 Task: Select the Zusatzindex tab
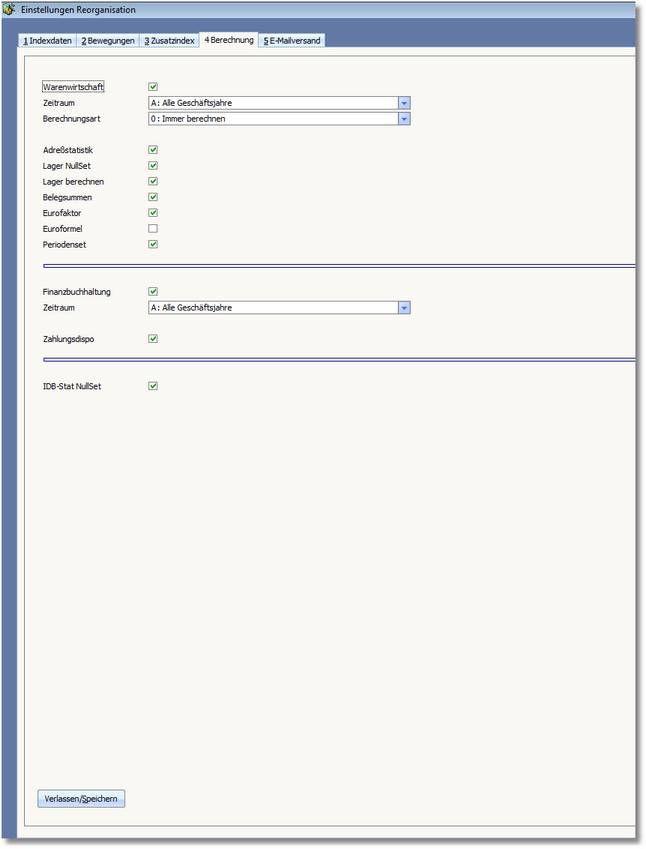pyautogui.click(x=169, y=41)
